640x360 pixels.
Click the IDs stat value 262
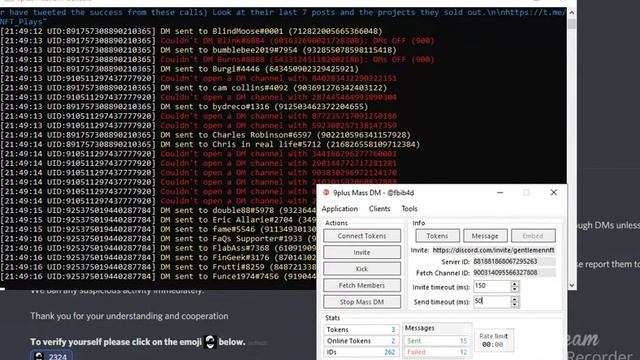(389, 352)
